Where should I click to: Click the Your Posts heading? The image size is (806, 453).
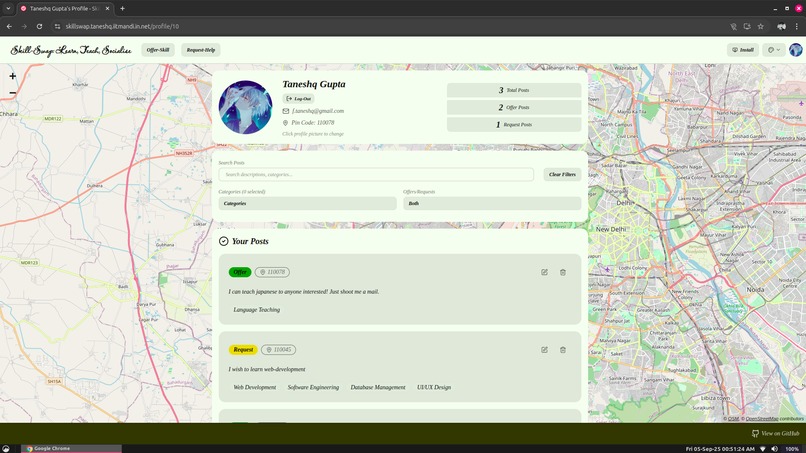point(250,241)
